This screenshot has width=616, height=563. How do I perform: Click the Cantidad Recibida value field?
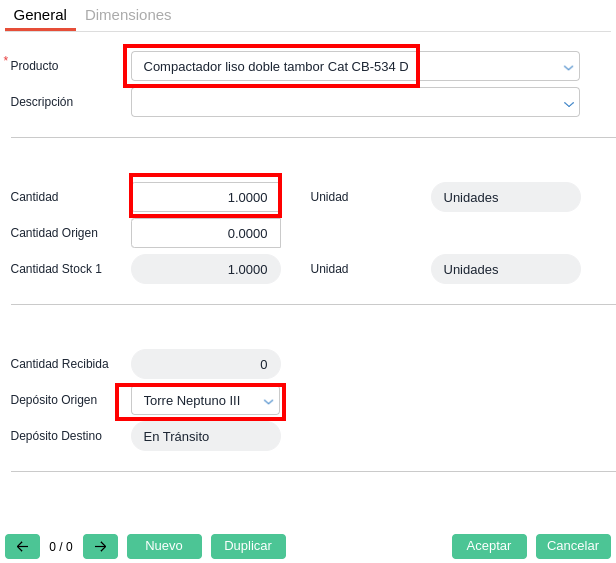pyautogui.click(x=206, y=364)
